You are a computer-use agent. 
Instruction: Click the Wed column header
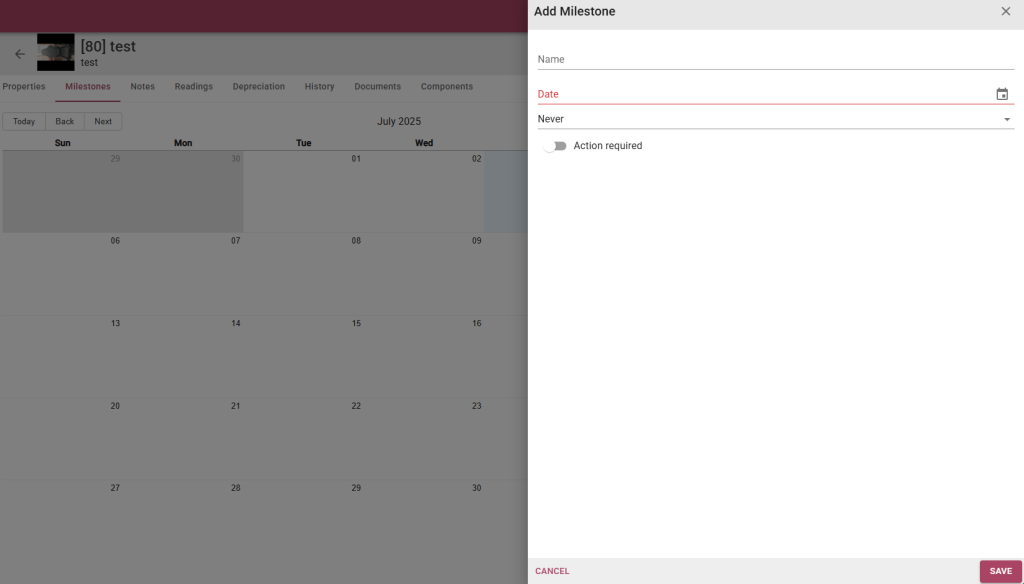point(424,143)
